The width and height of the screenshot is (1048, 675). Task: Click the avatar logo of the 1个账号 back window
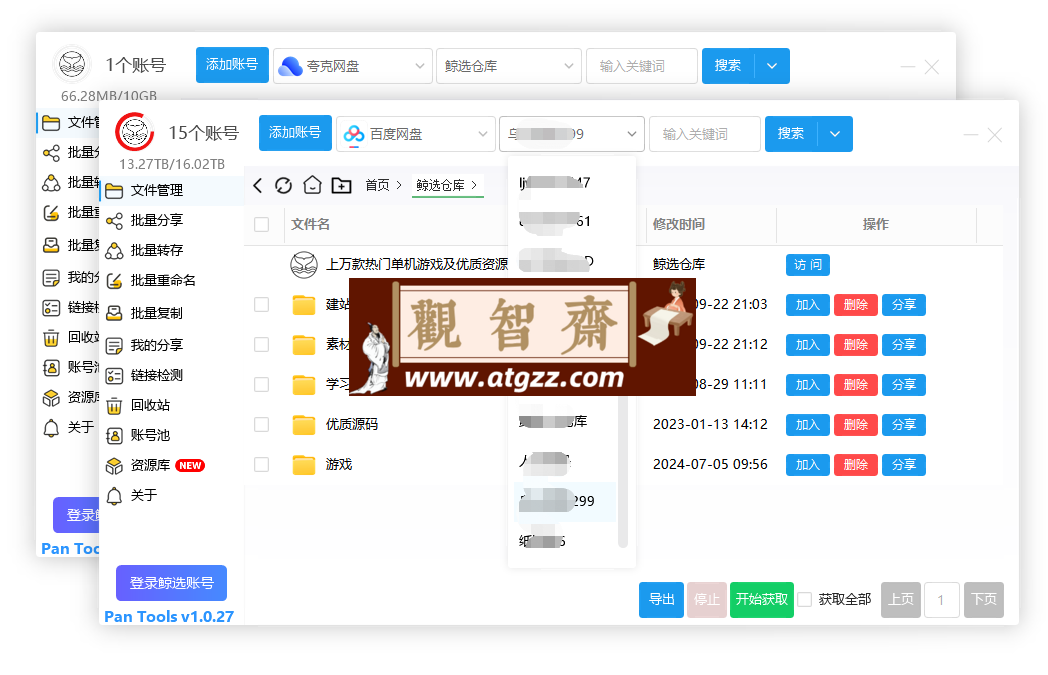pos(72,64)
